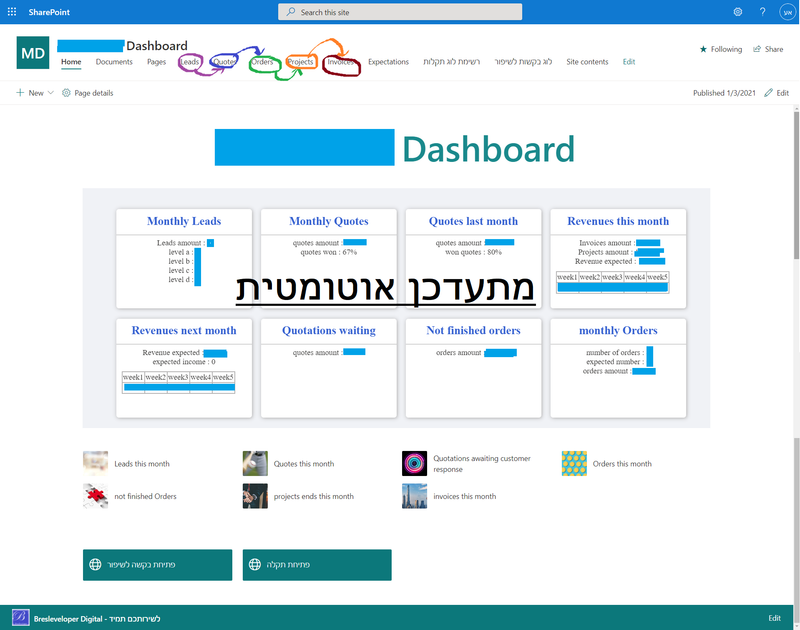
Task: Click the Orders this month thumbnail
Action: [574, 462]
